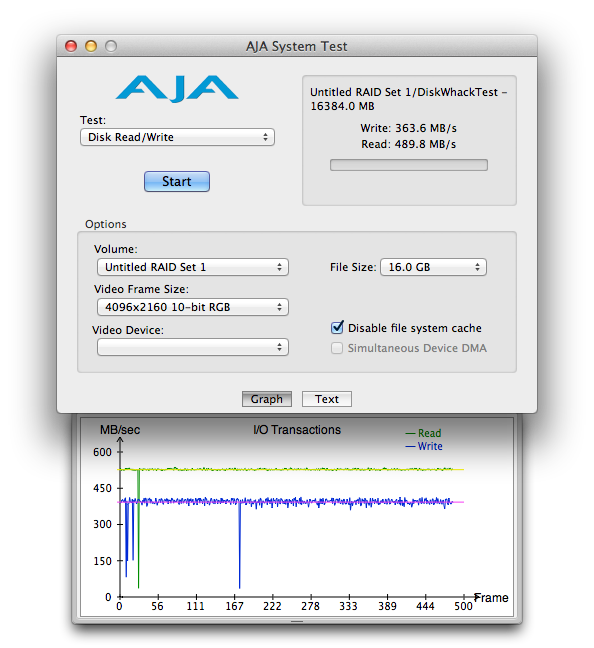Screen dimensions: 594x648
Task: Click the AJA System Test title bar
Action: pos(297,46)
